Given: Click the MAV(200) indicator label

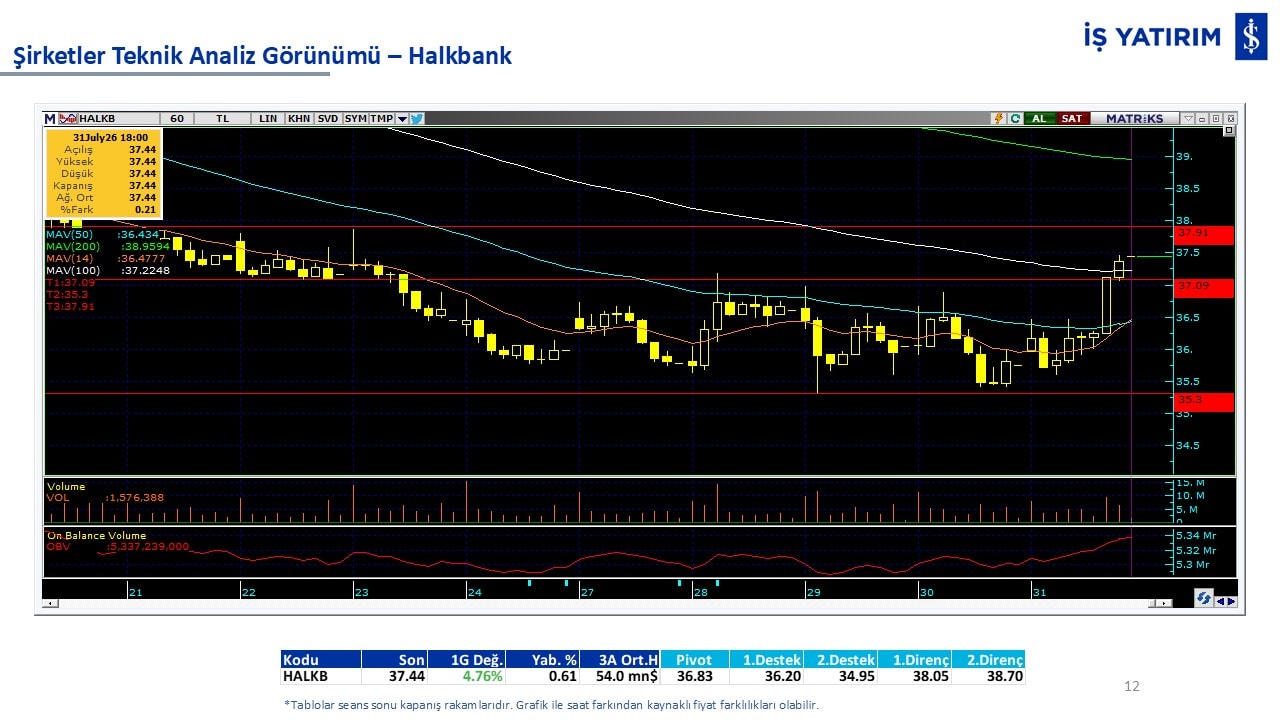Looking at the screenshot, I should 72,246.
